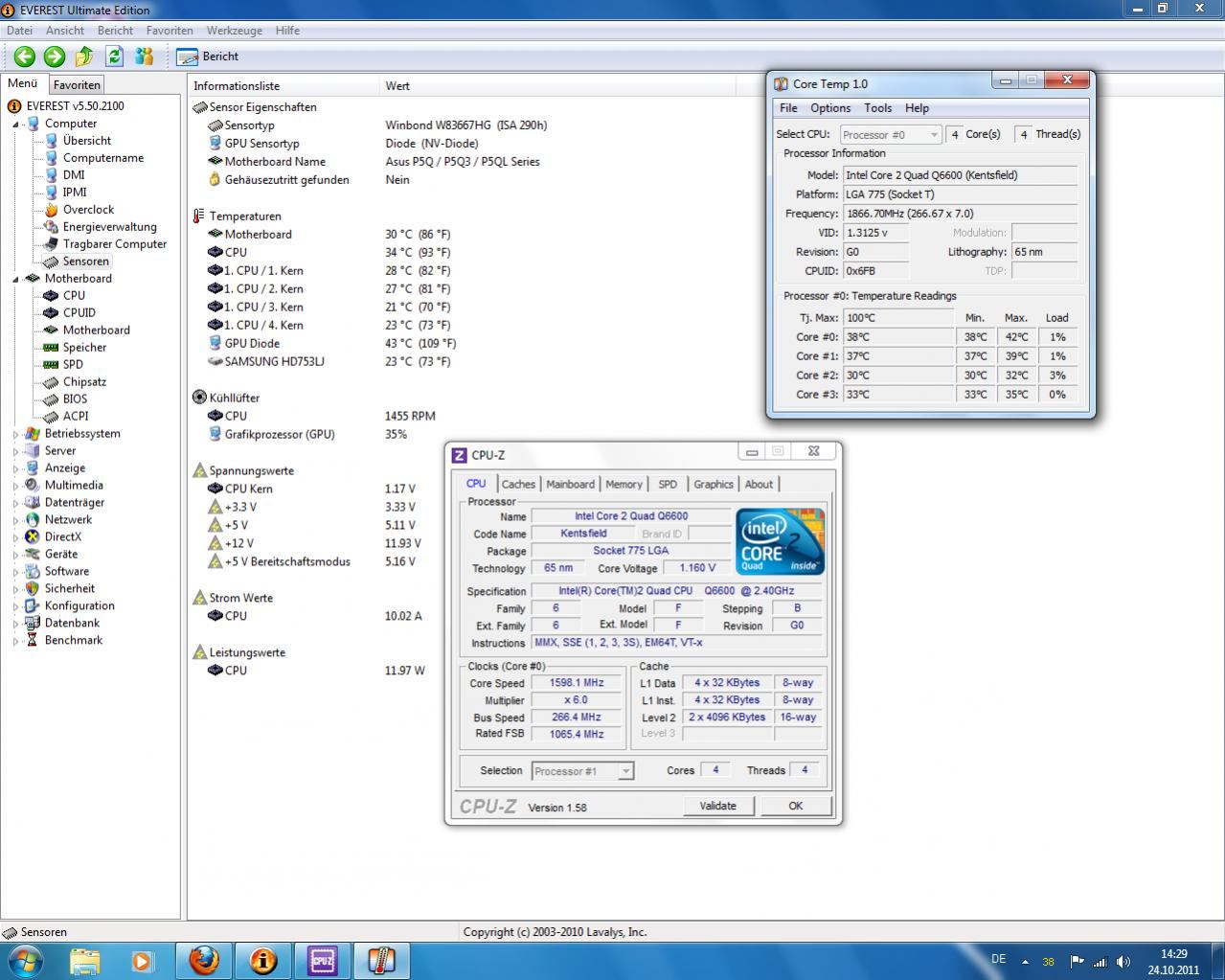Switch to the Graphics tab in CPU-Z
The height and width of the screenshot is (980, 1225).
click(x=714, y=485)
